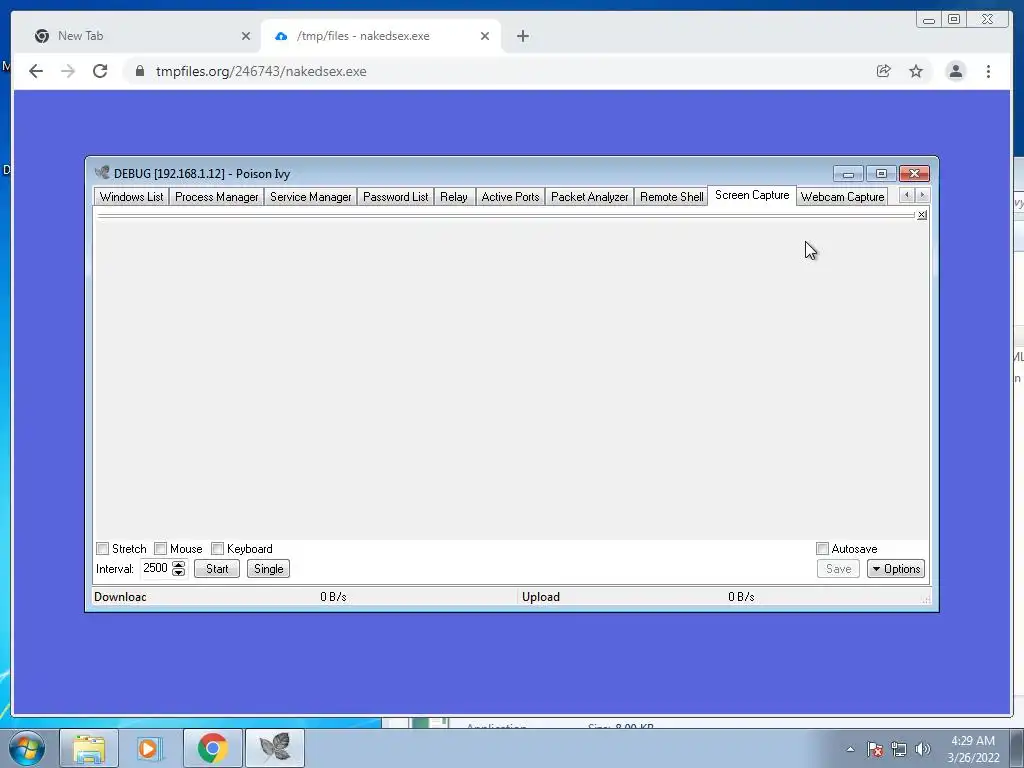The height and width of the screenshot is (768, 1024).
Task: Click the tmpfiles.org address bar
Action: [509, 71]
